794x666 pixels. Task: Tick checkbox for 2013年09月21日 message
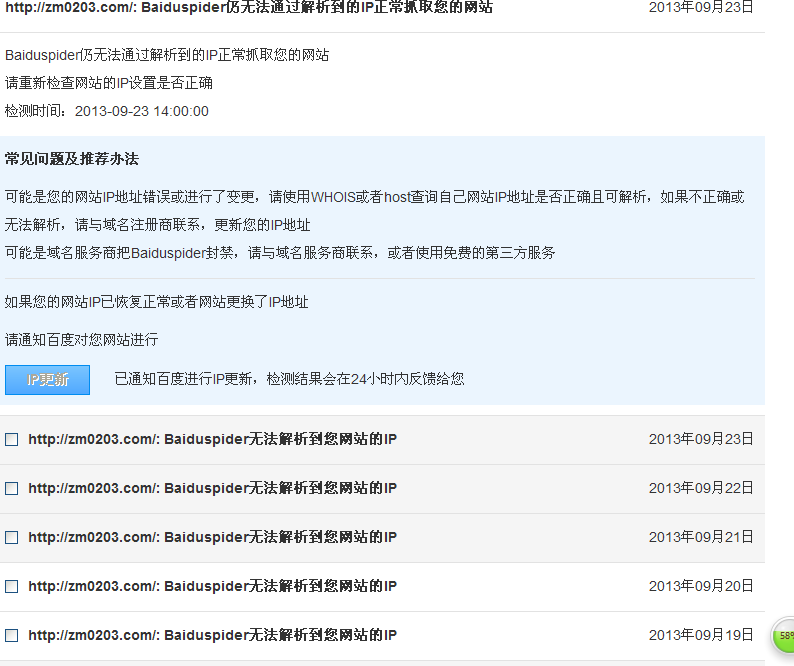pyautogui.click(x=11, y=537)
